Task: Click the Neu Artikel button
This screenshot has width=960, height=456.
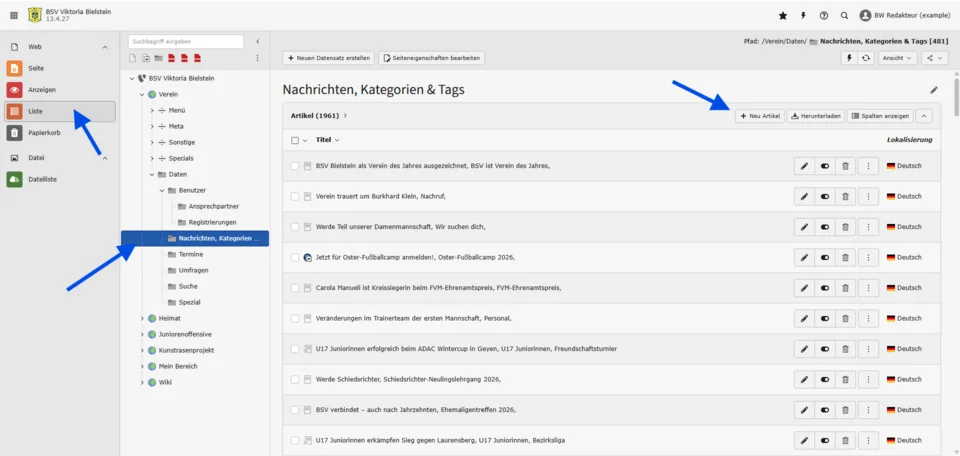Action: 759,116
